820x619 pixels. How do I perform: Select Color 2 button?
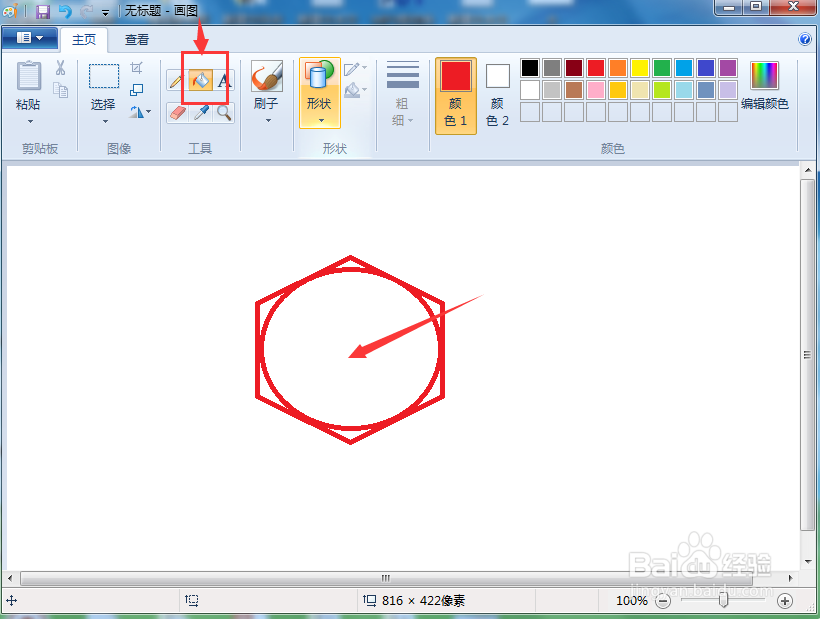point(497,96)
